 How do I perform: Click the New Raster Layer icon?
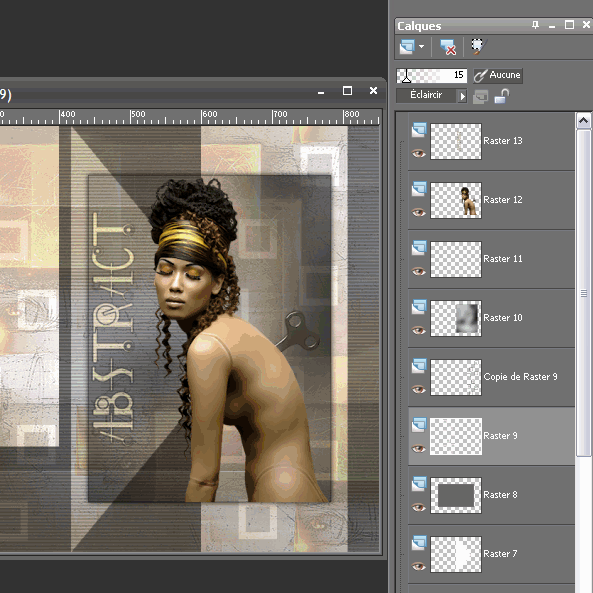point(407,47)
